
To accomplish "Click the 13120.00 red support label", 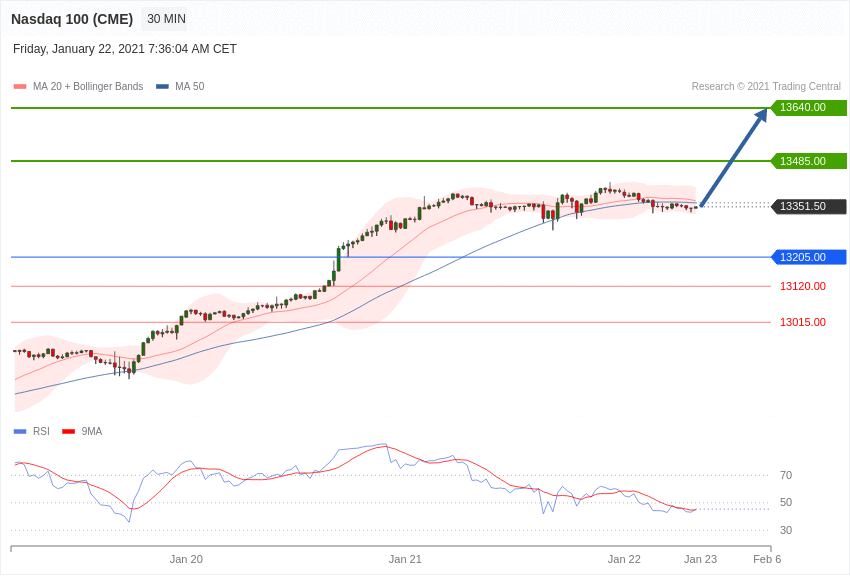I will pyautogui.click(x=803, y=286).
